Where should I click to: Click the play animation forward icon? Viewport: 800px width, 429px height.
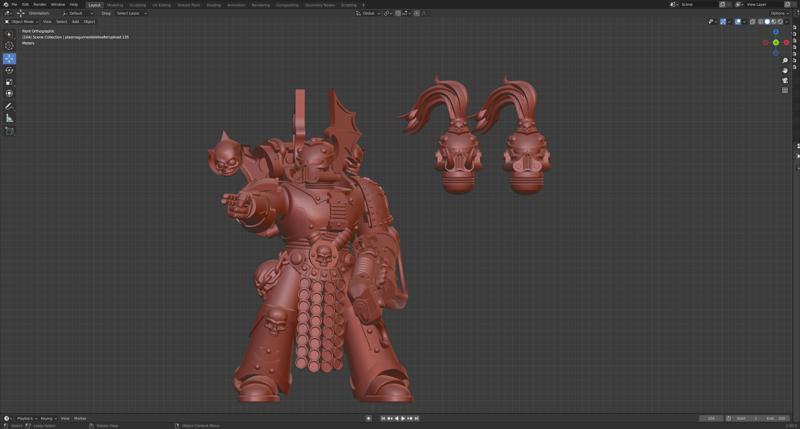pos(403,418)
